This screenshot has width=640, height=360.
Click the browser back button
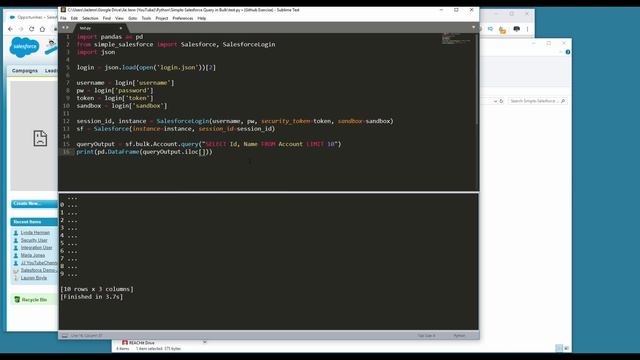11,29
